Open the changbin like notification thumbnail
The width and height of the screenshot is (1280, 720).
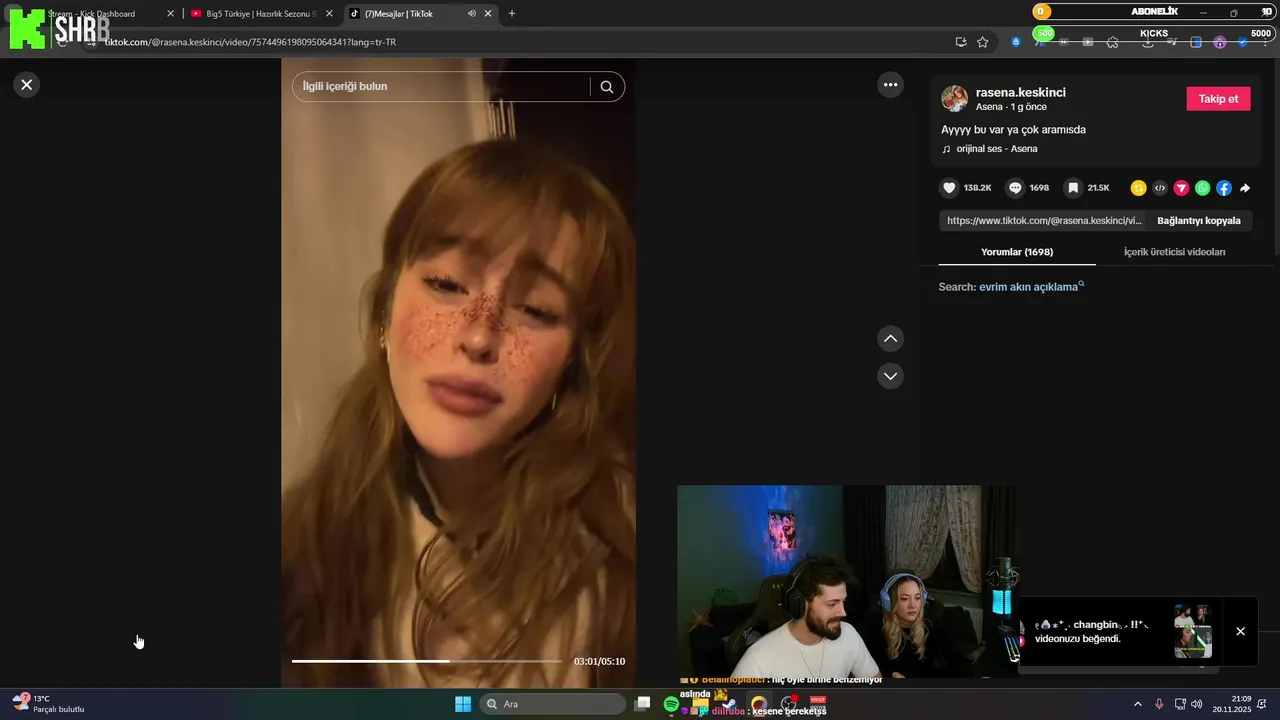tap(1193, 631)
